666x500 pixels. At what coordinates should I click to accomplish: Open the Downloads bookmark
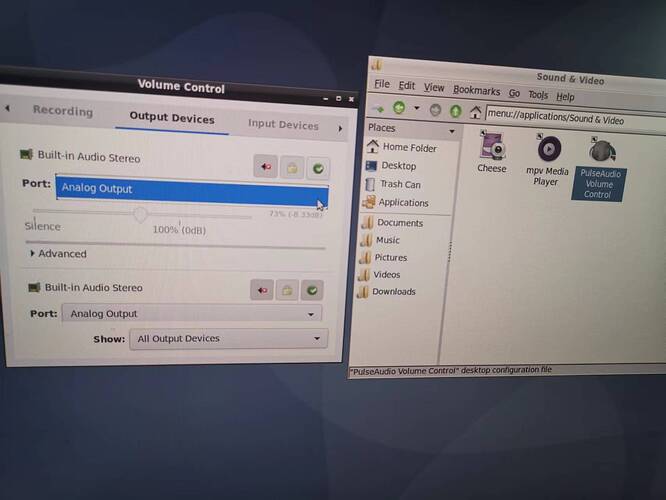coord(387,291)
